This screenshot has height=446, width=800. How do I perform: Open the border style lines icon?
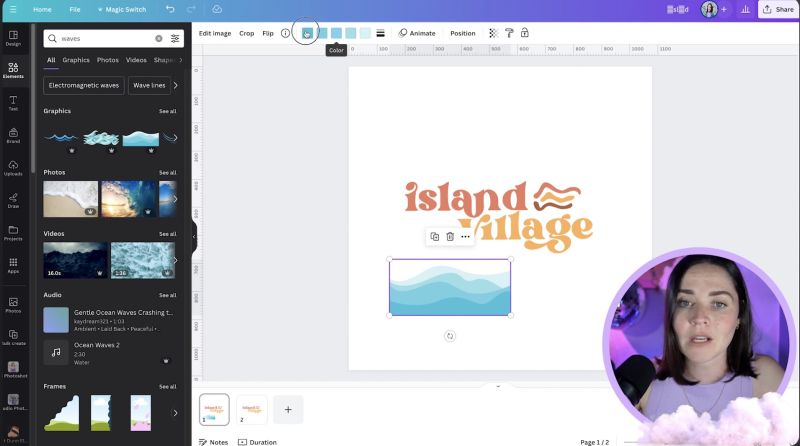tap(380, 33)
